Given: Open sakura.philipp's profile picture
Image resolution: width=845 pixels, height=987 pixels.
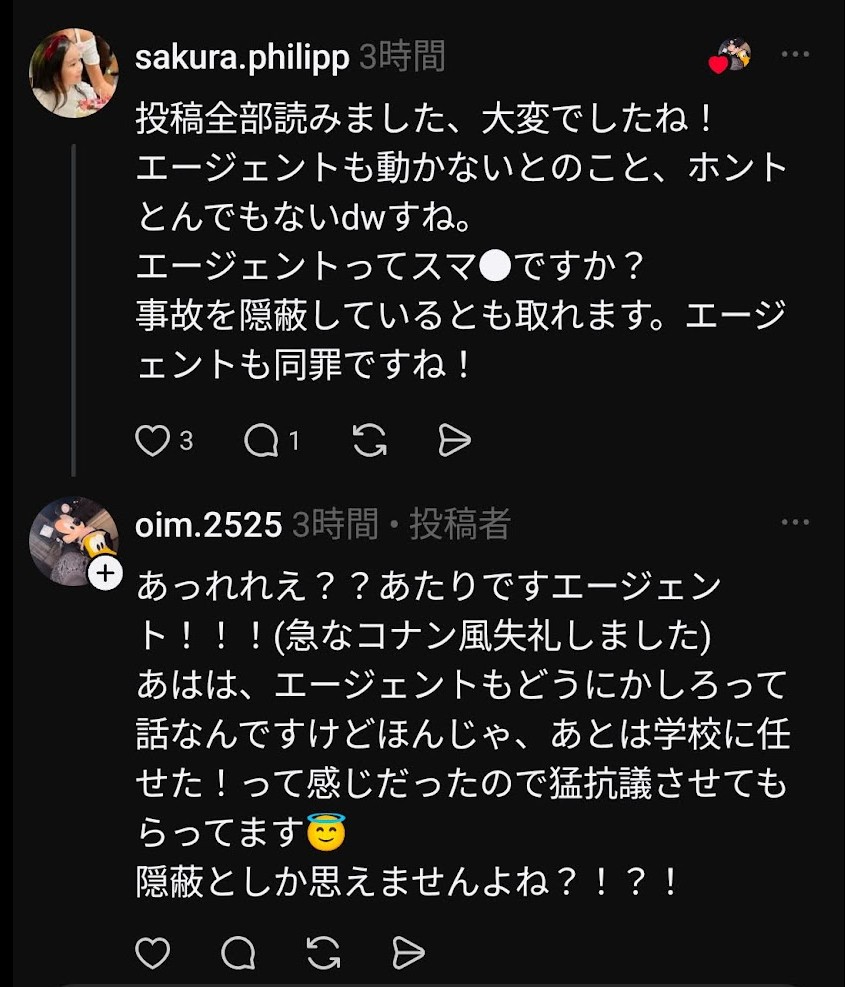Looking at the screenshot, I should 75,73.
